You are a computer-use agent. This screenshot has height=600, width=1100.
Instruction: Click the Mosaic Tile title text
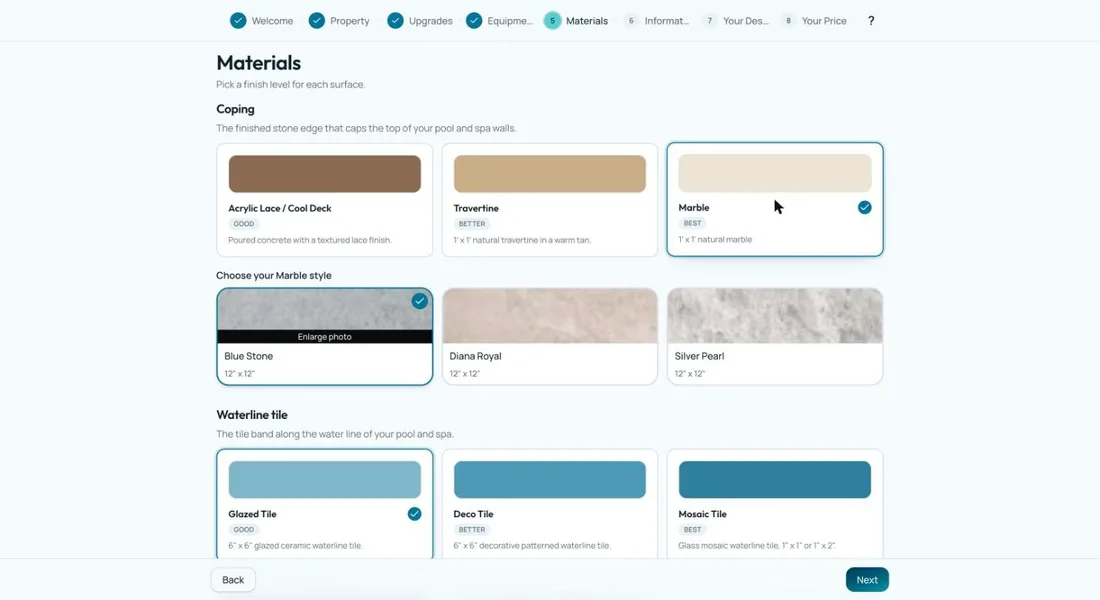(702, 514)
